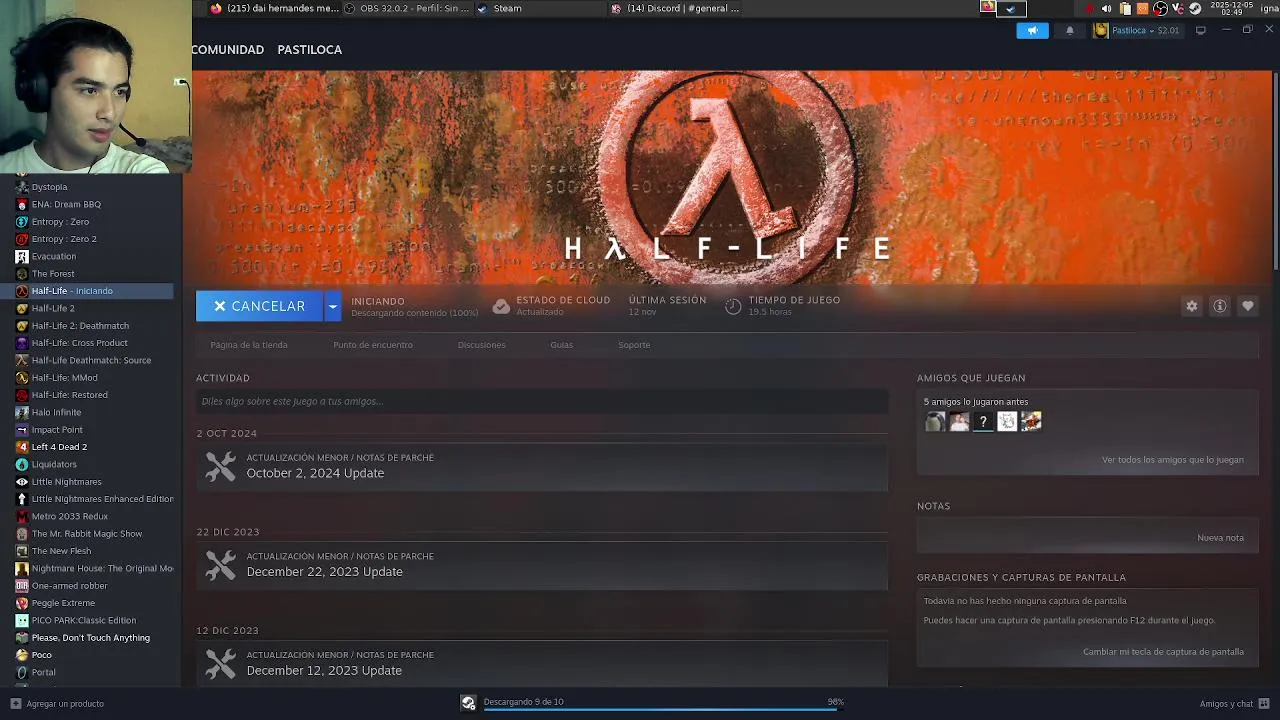
Task: Open the Comunidad menu
Action: 228,49
